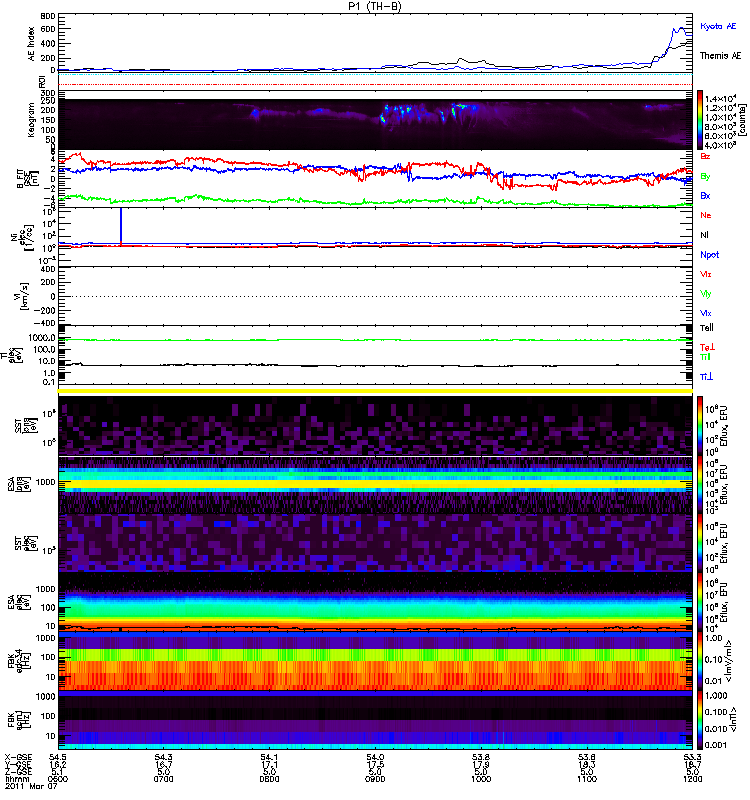
Task: Click the 0900 time tick label
Action: [x=375, y=780]
